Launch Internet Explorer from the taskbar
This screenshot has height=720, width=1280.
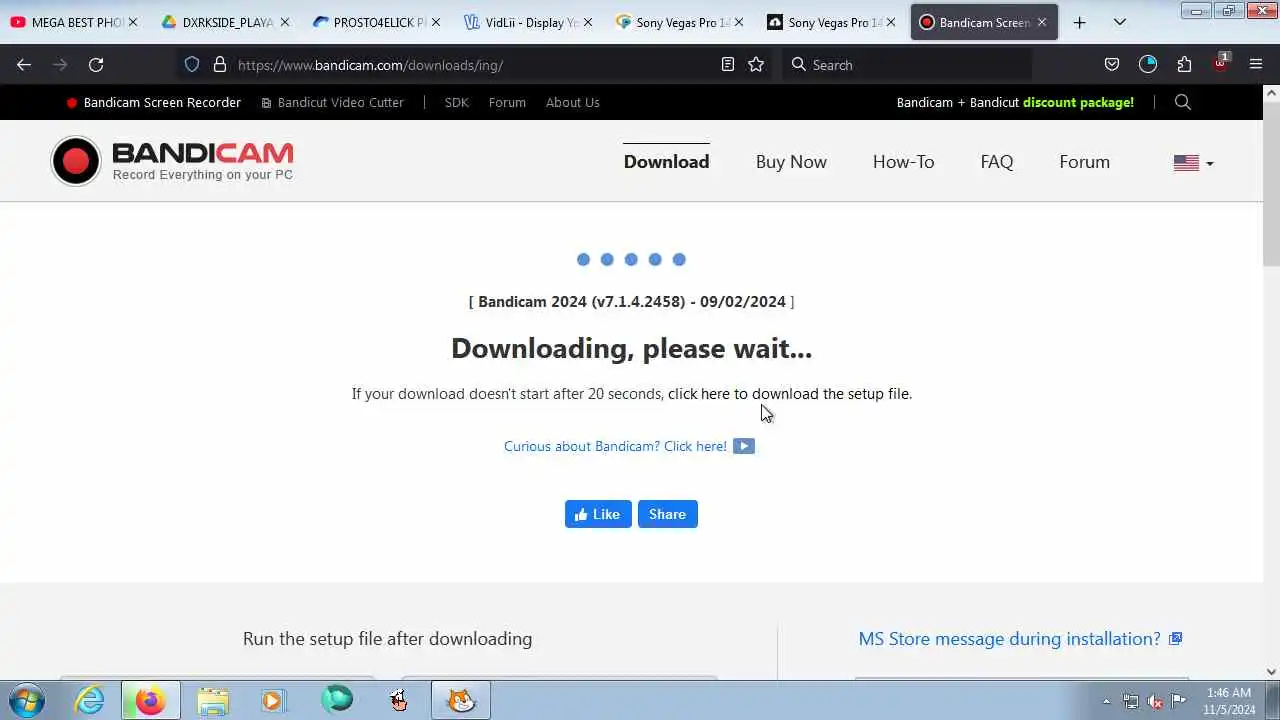(90, 700)
